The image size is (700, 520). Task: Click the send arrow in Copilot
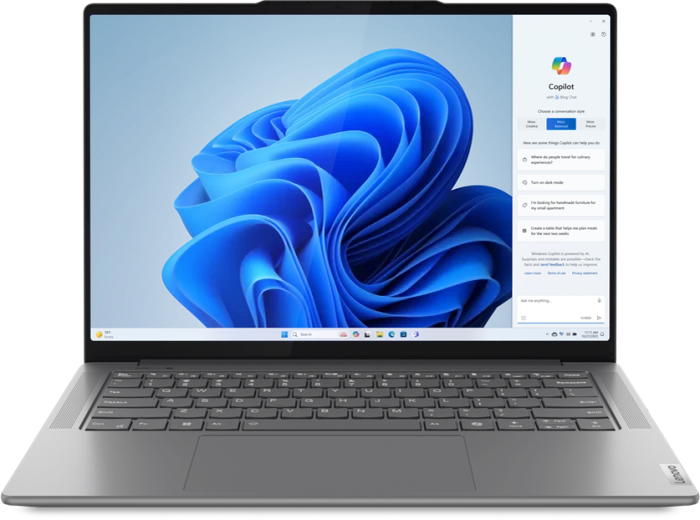[x=600, y=318]
